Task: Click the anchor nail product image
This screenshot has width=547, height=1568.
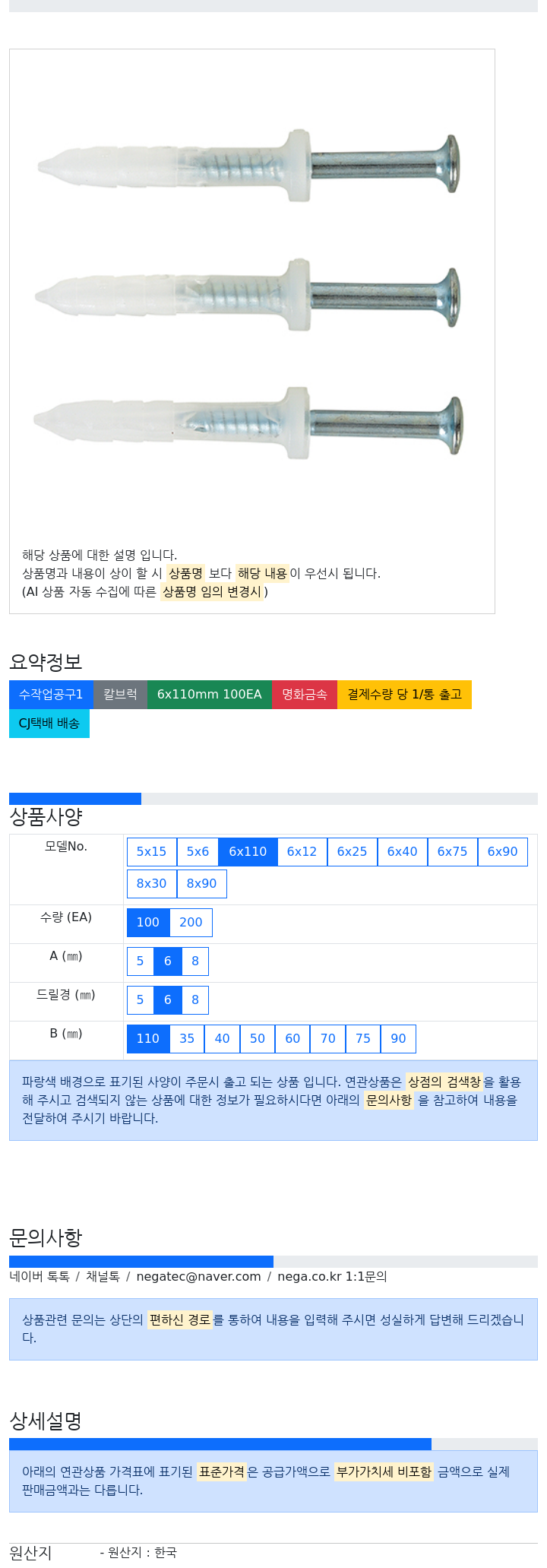Action: 250,295
